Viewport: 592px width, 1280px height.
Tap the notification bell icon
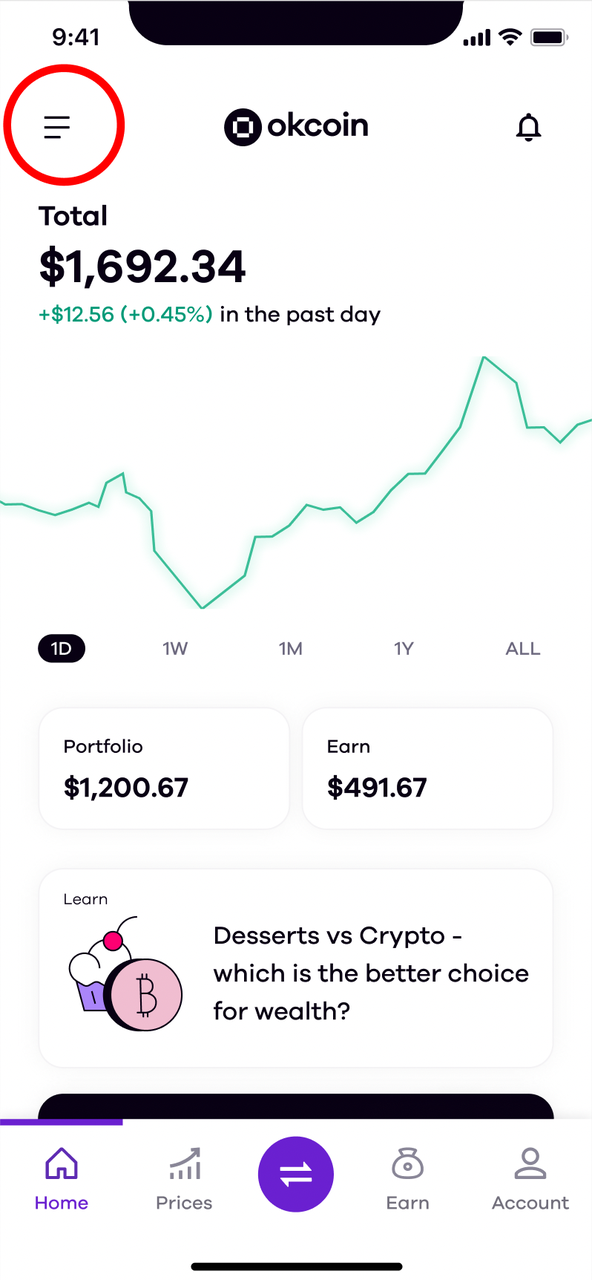tap(528, 127)
